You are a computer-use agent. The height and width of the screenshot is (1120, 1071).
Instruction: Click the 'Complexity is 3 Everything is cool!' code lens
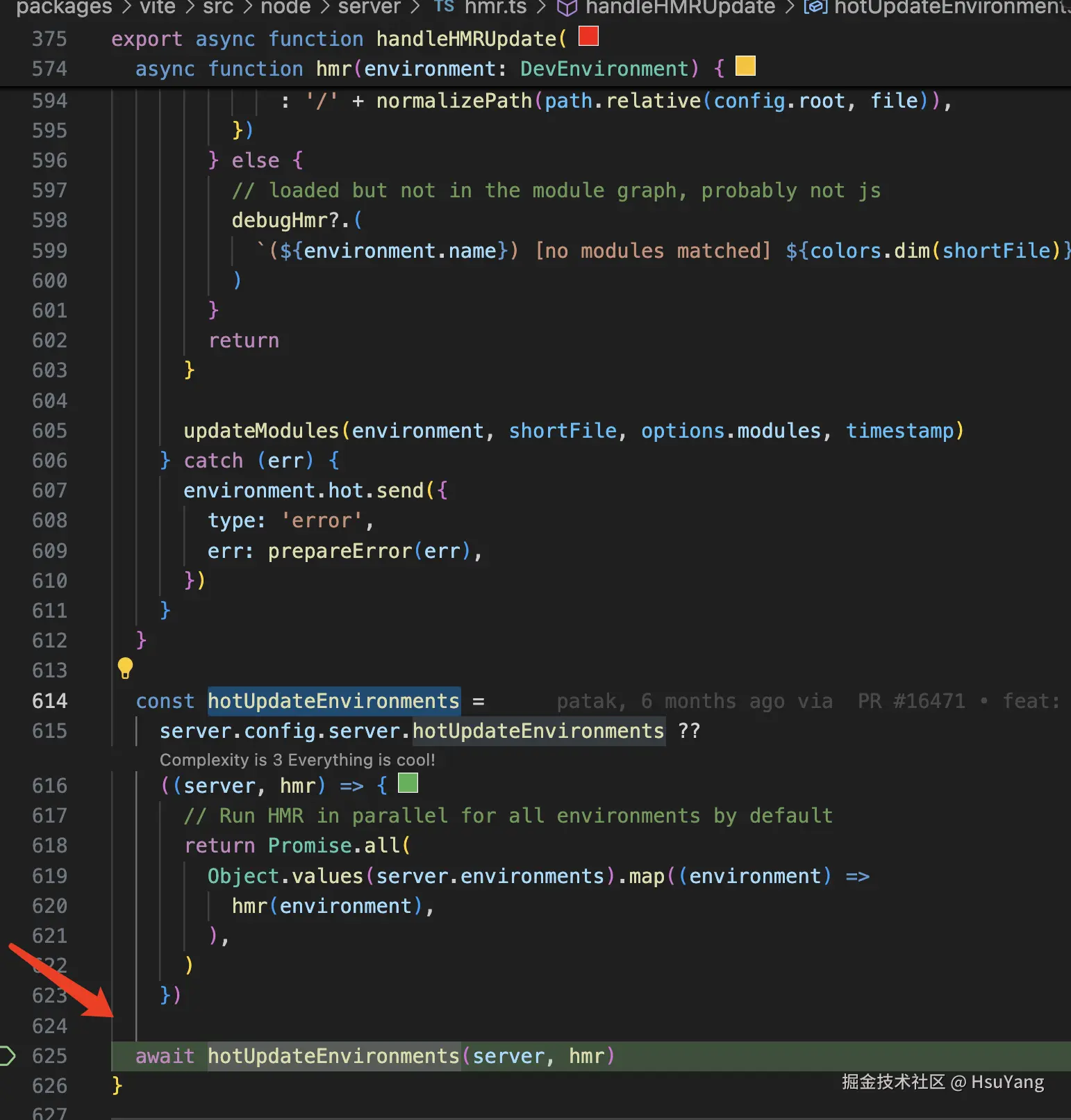(x=297, y=760)
